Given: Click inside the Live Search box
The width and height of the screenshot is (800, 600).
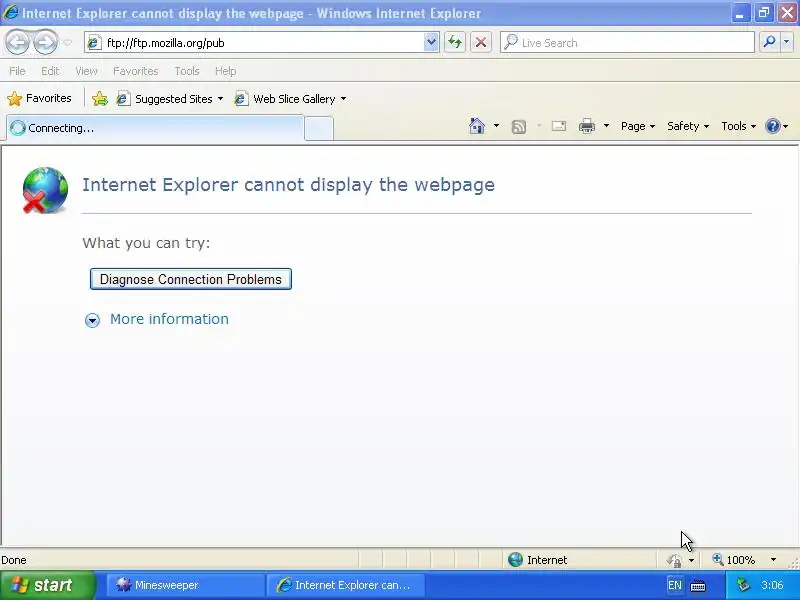Looking at the screenshot, I should click(x=627, y=43).
